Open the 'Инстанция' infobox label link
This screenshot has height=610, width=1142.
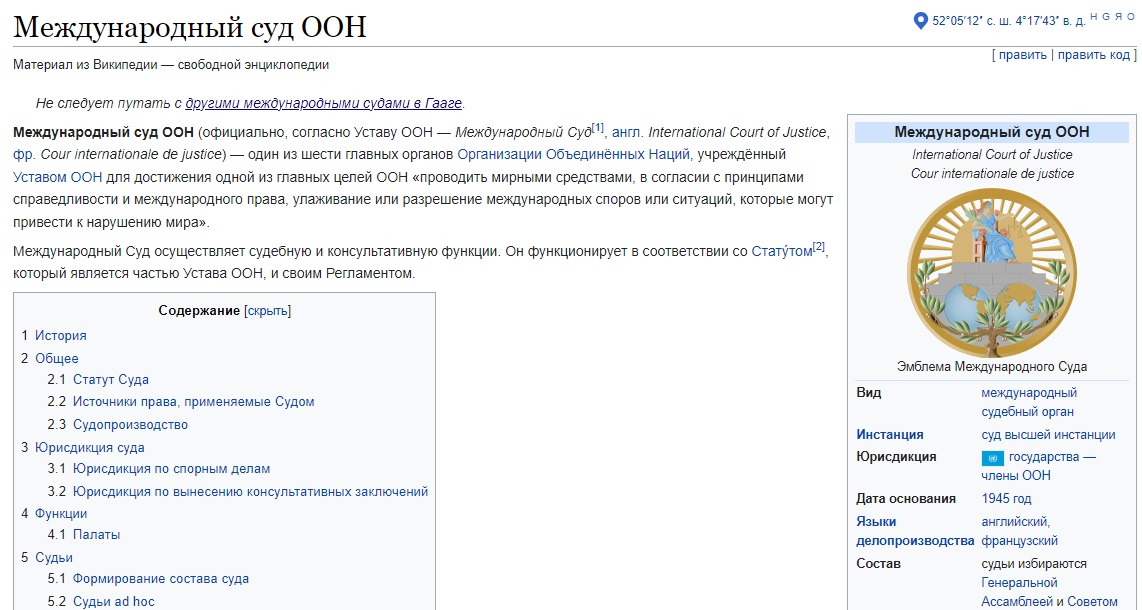pyautogui.click(x=889, y=435)
